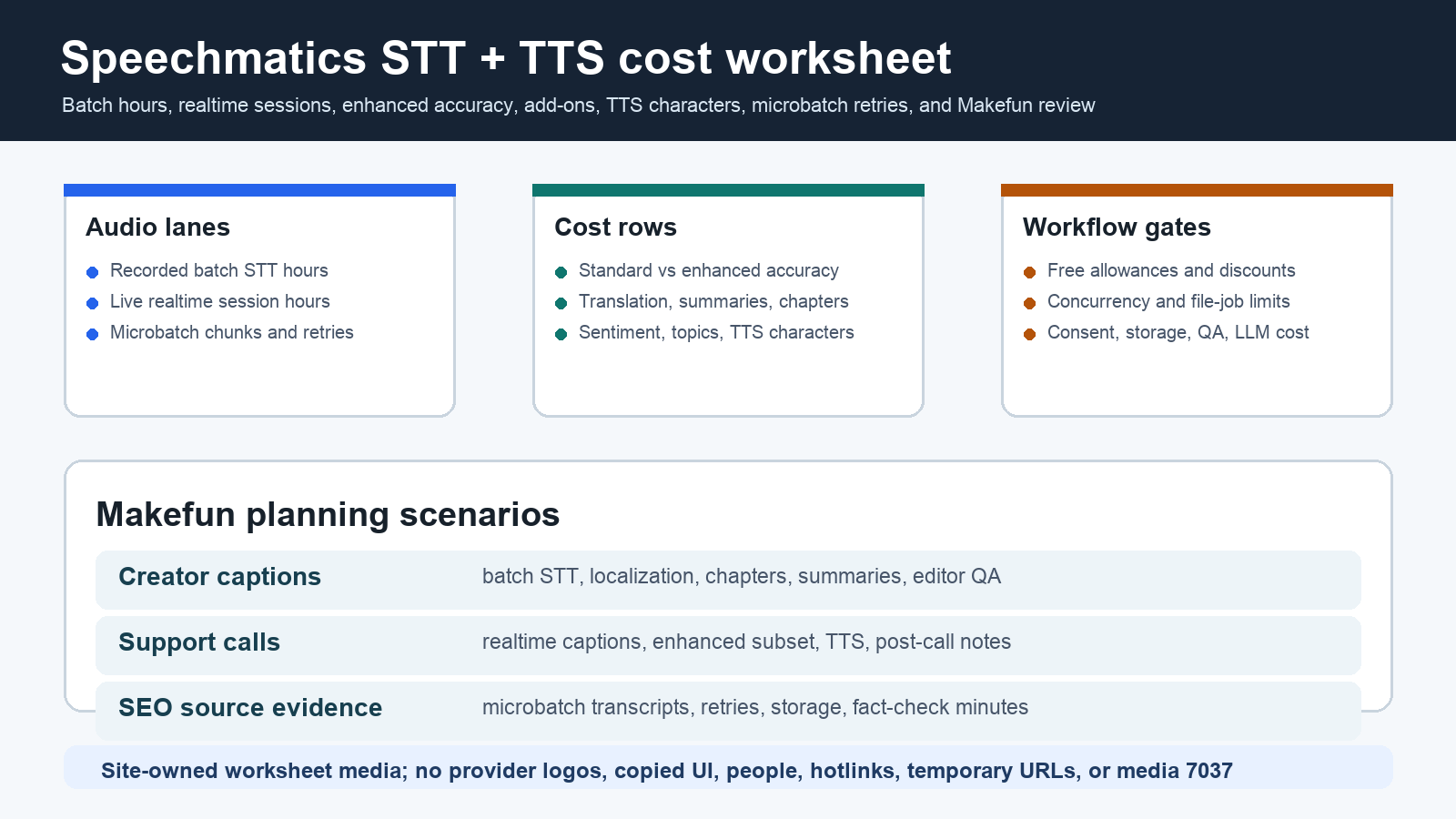Click green bullet beside Sentiment, topics, TTS characters

[561, 334]
